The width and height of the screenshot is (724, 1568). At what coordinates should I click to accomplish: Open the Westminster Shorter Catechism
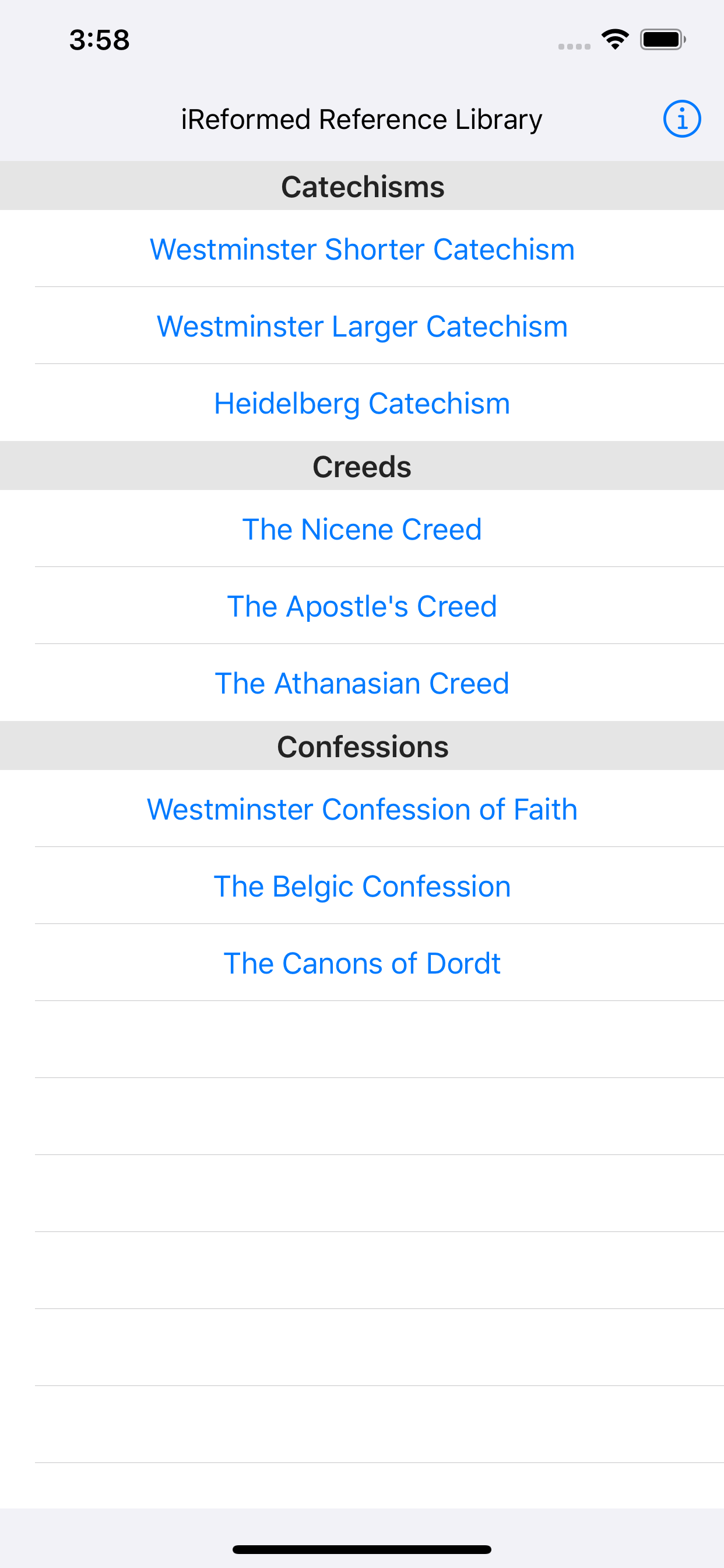click(x=362, y=249)
